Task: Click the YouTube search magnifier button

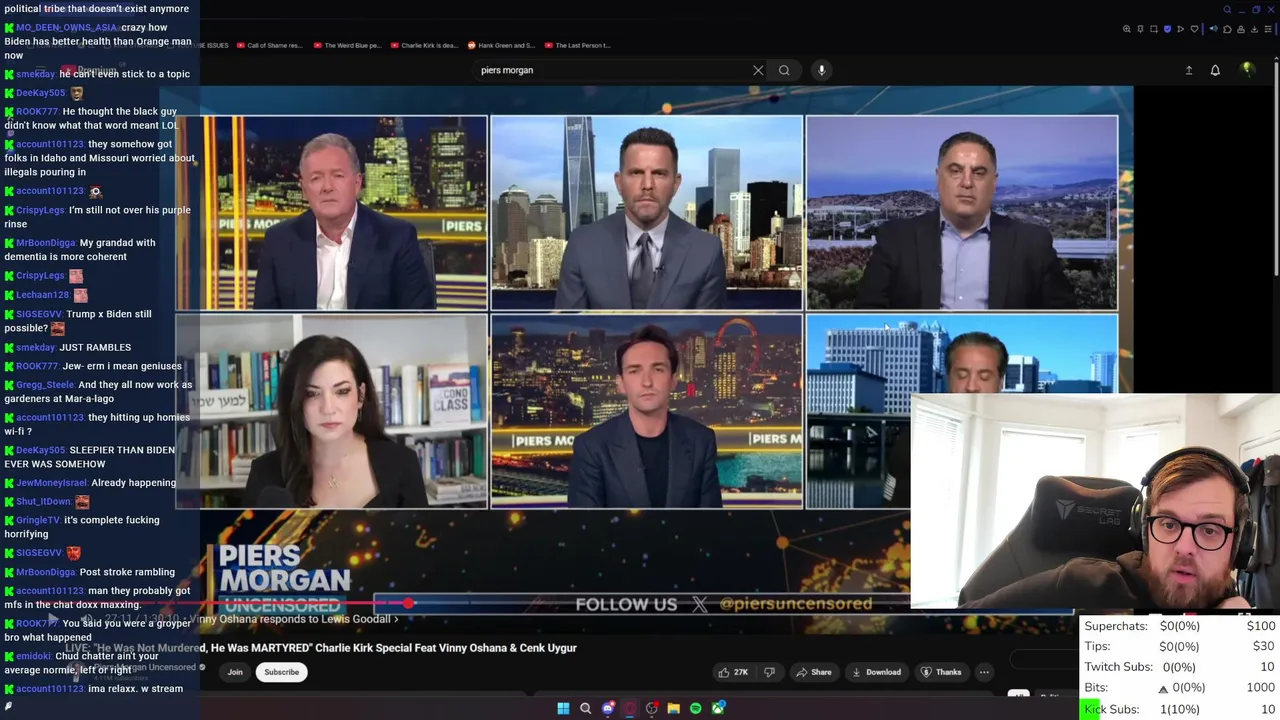Action: point(784,70)
